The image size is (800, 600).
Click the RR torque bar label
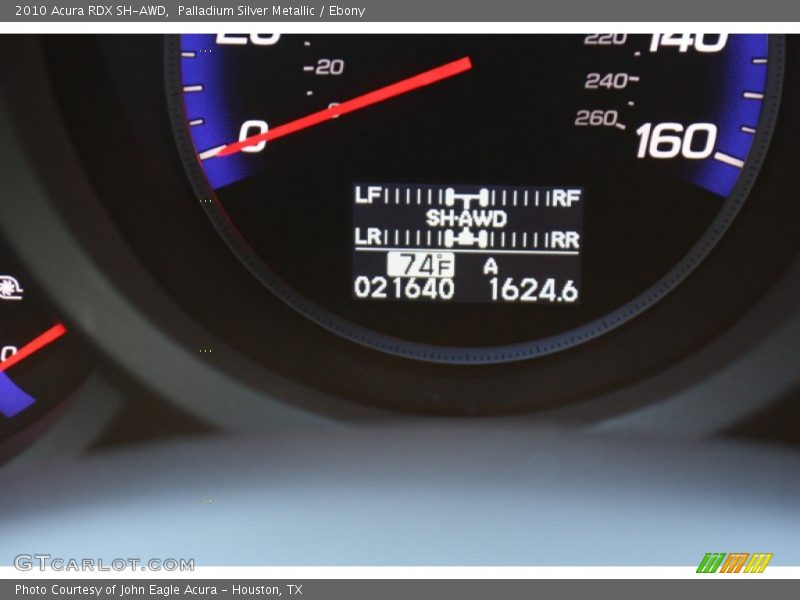pos(565,240)
